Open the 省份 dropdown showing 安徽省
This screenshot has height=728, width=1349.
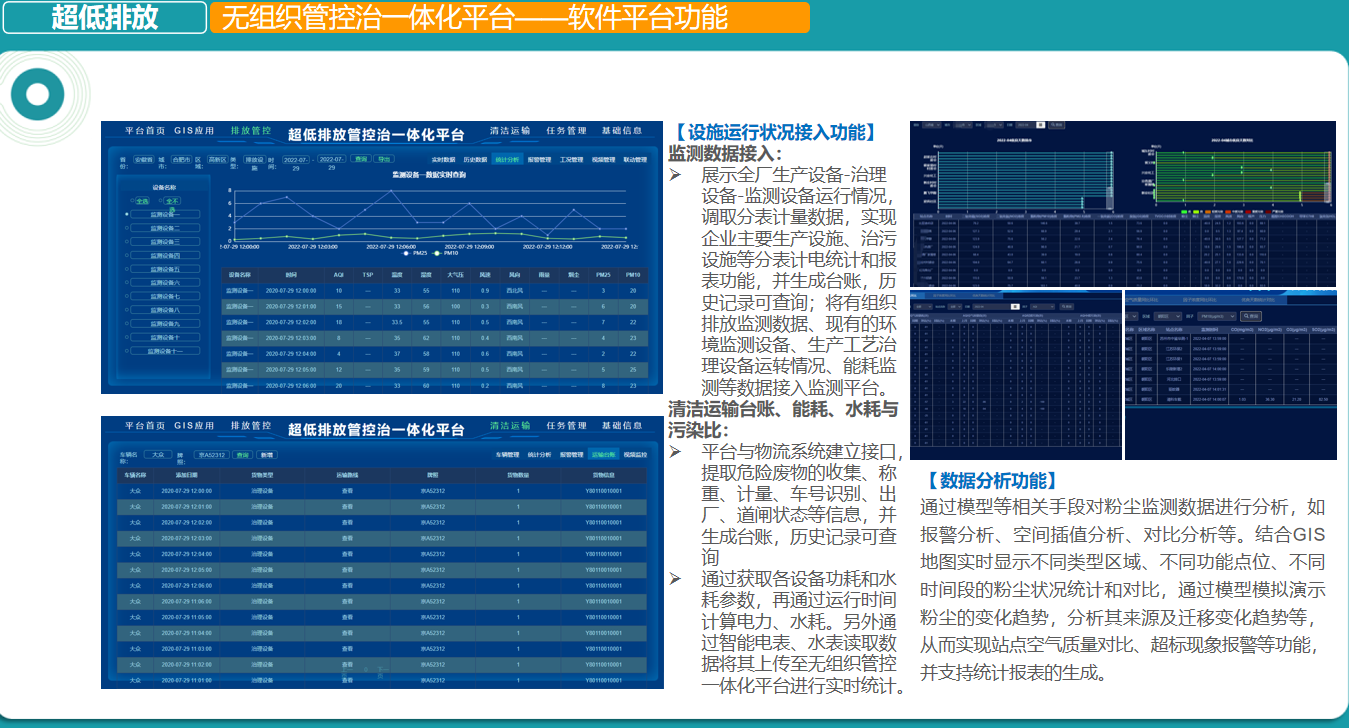tap(144, 160)
